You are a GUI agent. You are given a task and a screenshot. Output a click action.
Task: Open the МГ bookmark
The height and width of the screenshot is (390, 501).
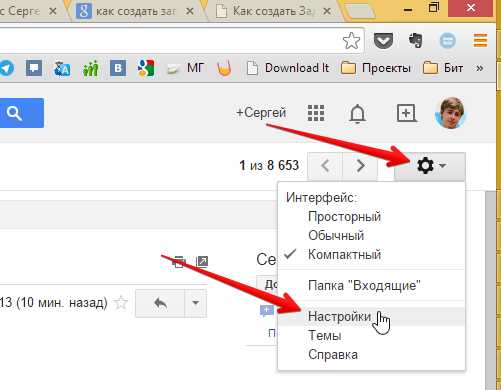(x=187, y=68)
